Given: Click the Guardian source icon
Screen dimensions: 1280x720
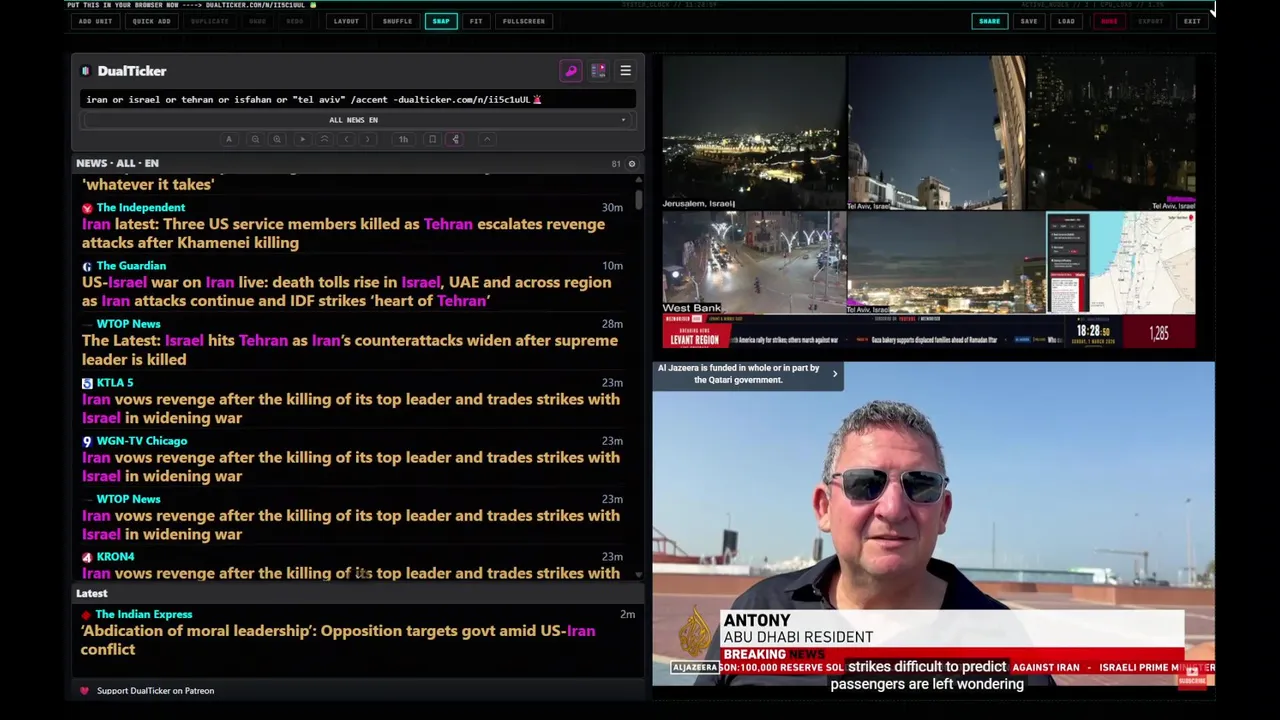Looking at the screenshot, I should tap(87, 266).
